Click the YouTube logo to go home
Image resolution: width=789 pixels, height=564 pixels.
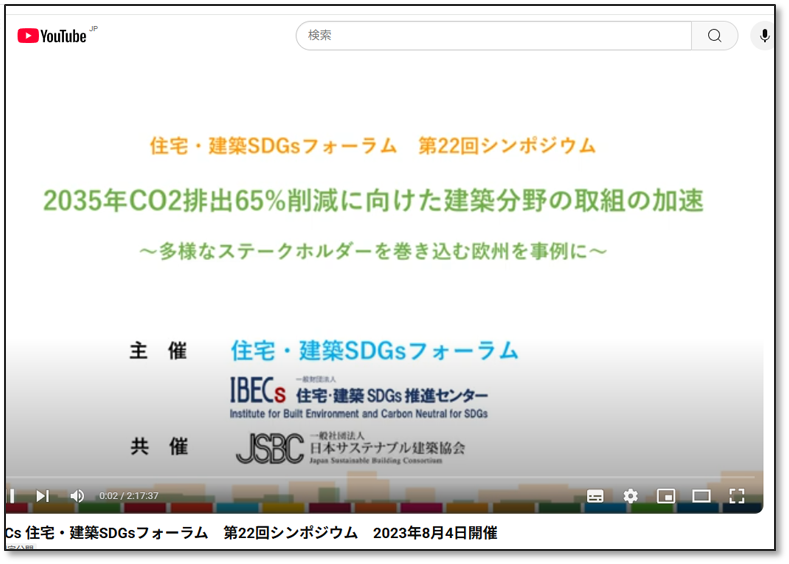coord(52,36)
